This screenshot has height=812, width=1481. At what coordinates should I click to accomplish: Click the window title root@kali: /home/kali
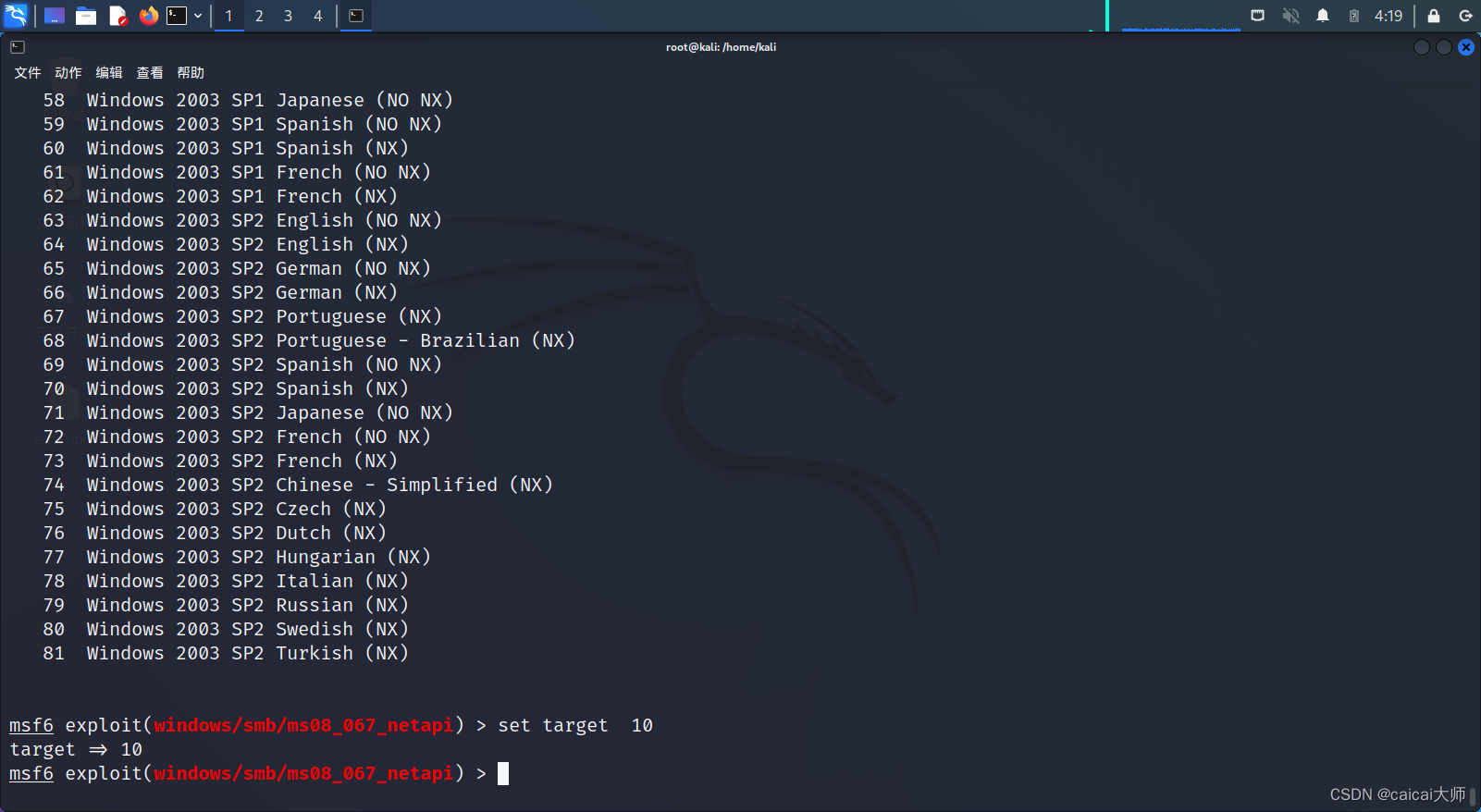point(721,47)
